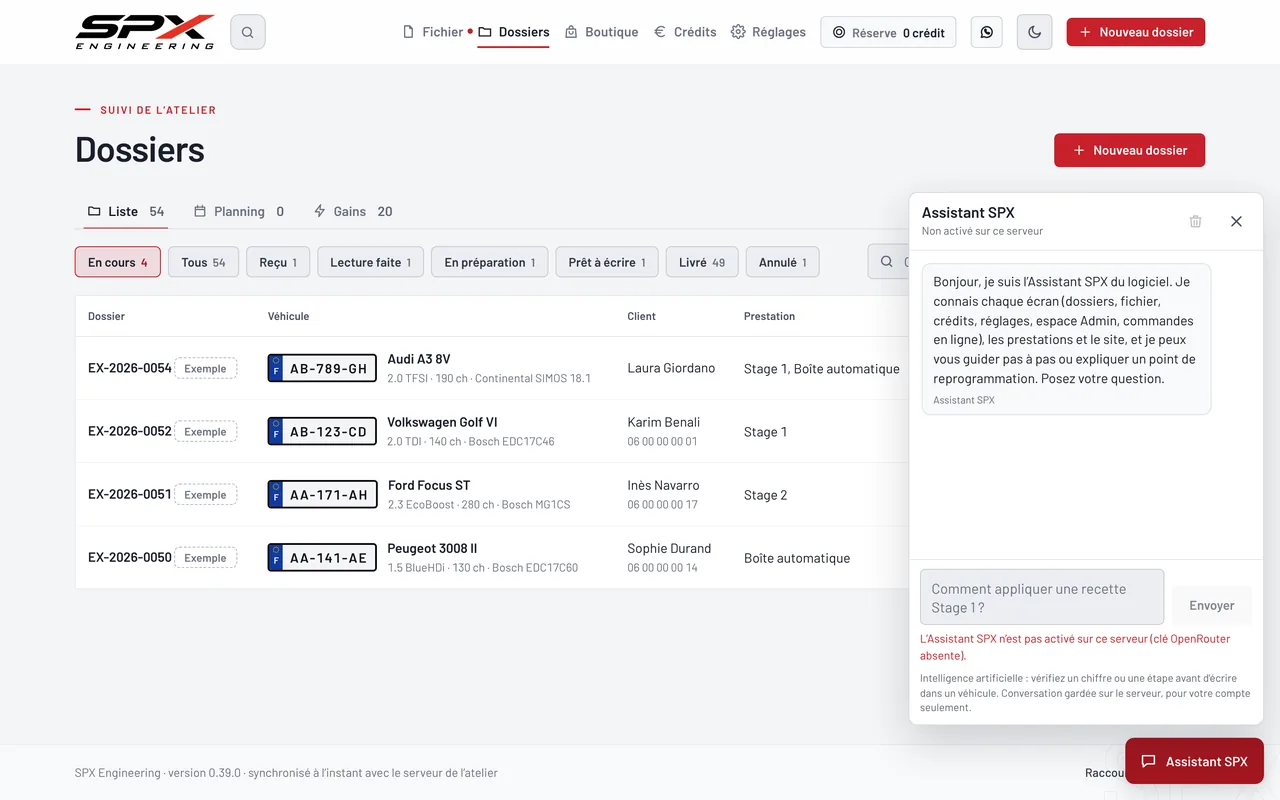Open dossier EX-2026-0054

(x=130, y=368)
